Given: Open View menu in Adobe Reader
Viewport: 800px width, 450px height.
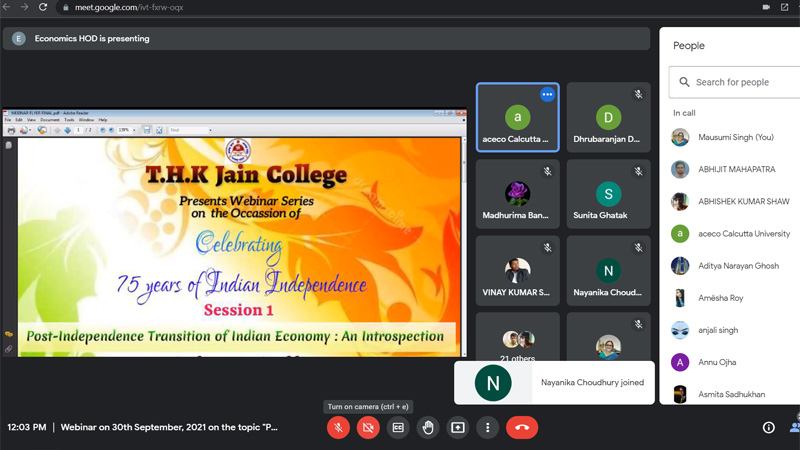Looking at the screenshot, I should [x=32, y=120].
